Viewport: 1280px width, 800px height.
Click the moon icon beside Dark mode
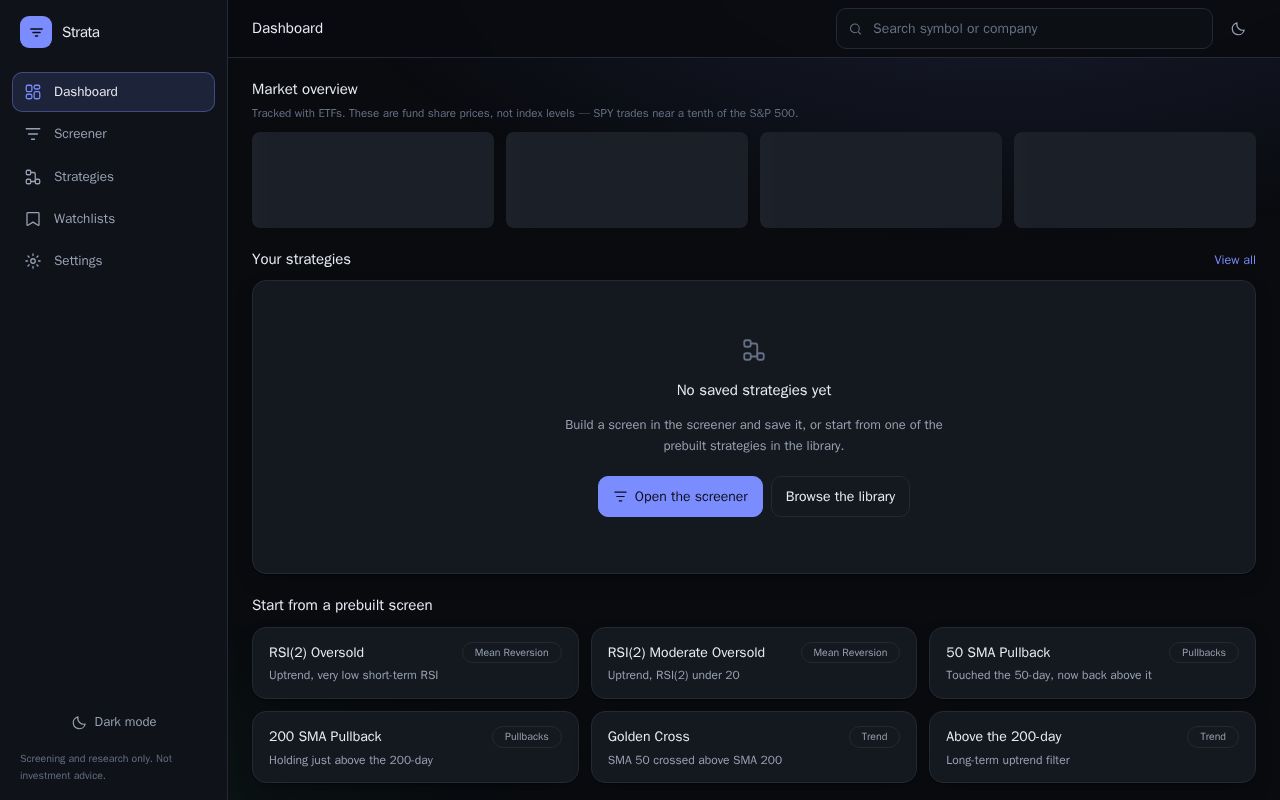tap(79, 722)
